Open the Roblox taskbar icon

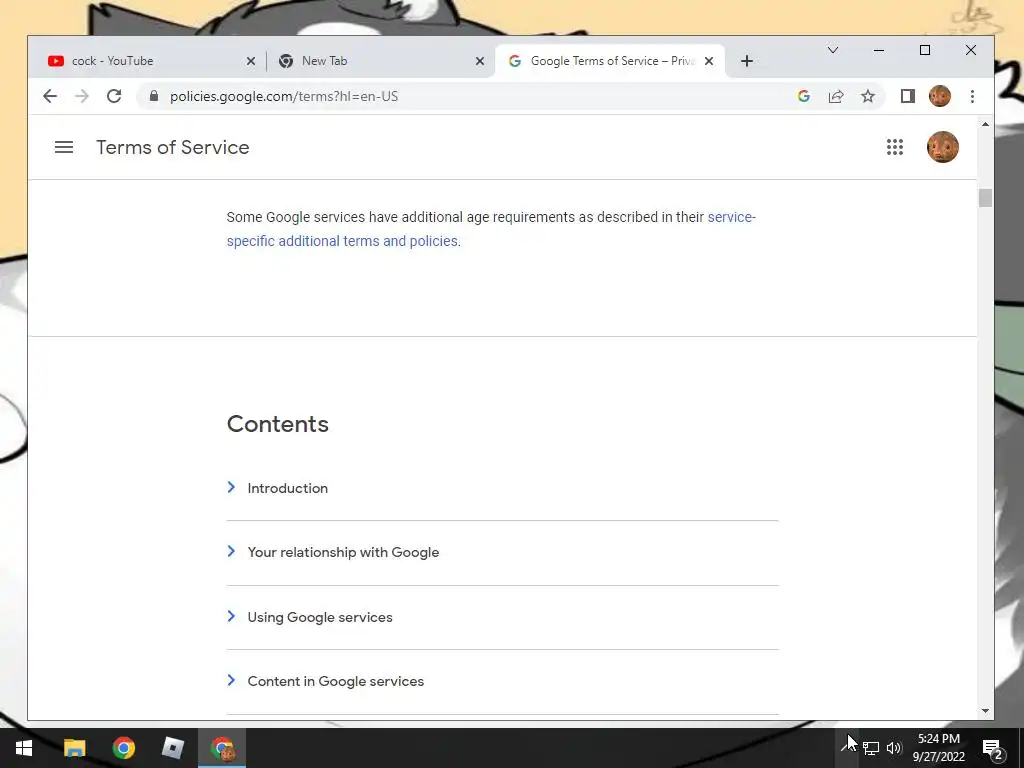pyautogui.click(x=172, y=748)
